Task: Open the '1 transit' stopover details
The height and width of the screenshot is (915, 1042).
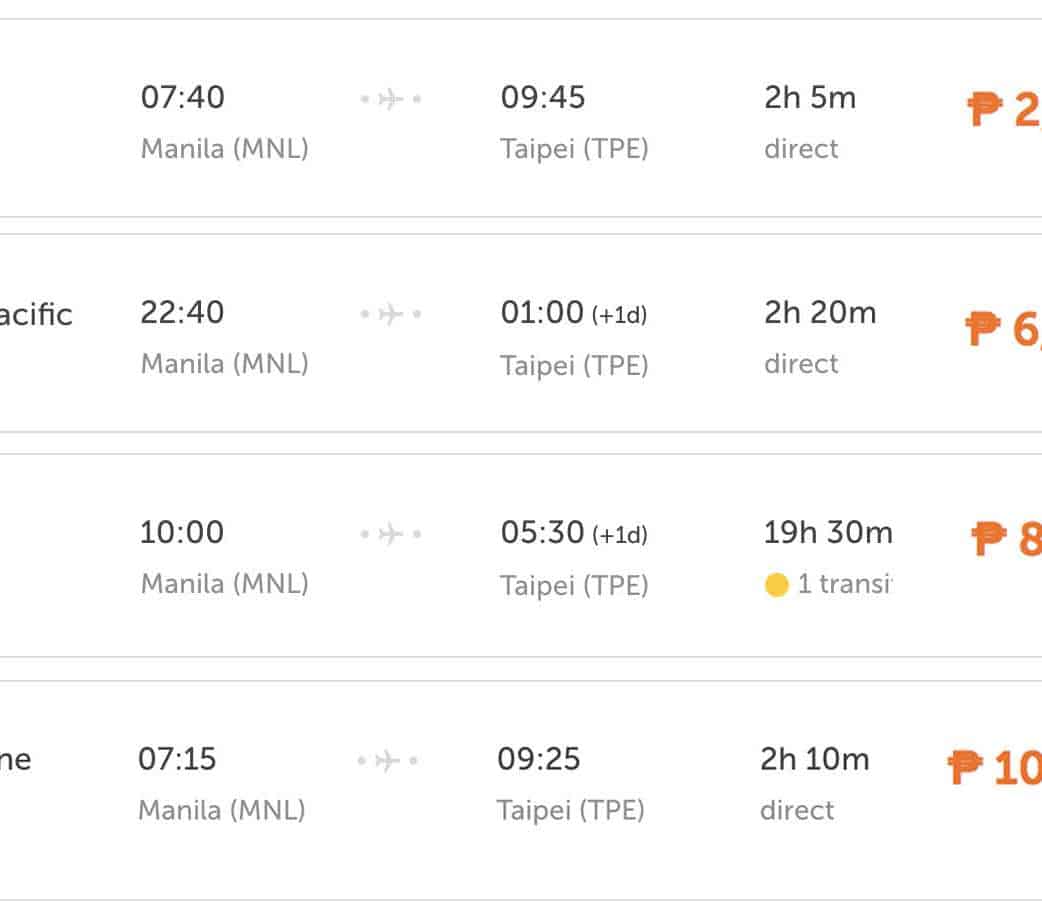Action: [x=842, y=585]
